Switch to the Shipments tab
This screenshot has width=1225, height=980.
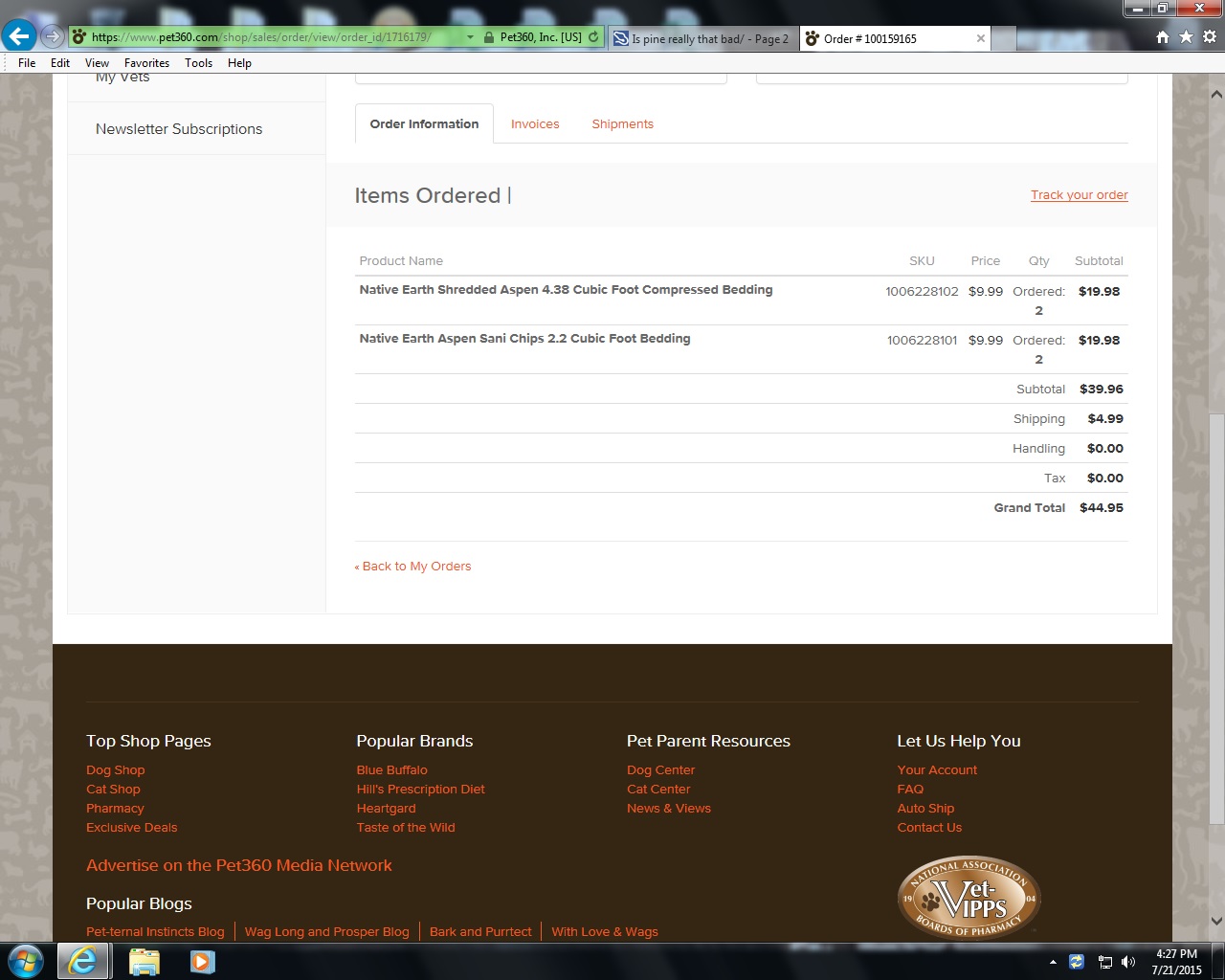[622, 123]
